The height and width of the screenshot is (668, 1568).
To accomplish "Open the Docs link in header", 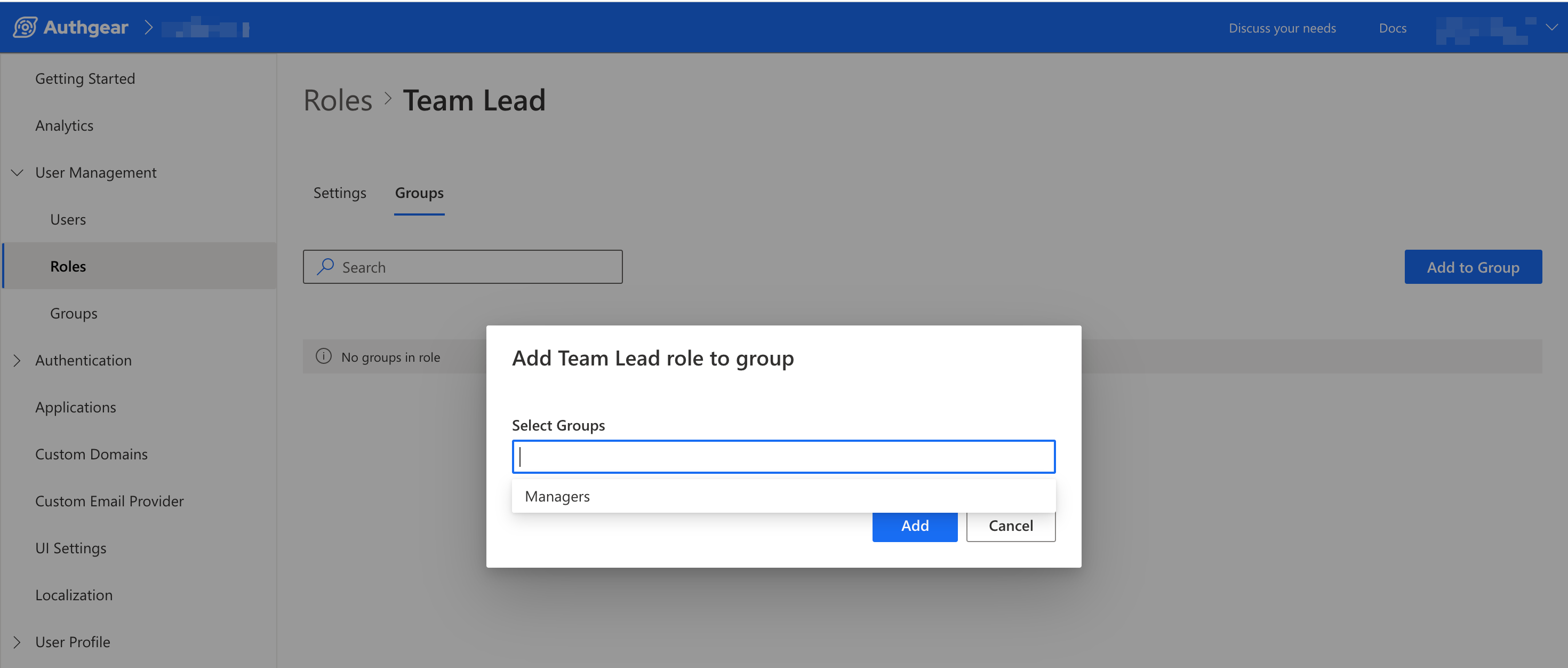I will [1391, 28].
